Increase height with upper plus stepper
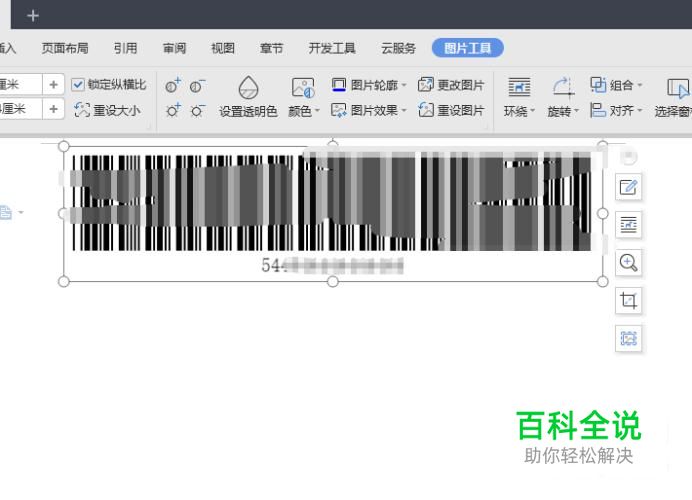The height and width of the screenshot is (500, 692). pos(53,84)
